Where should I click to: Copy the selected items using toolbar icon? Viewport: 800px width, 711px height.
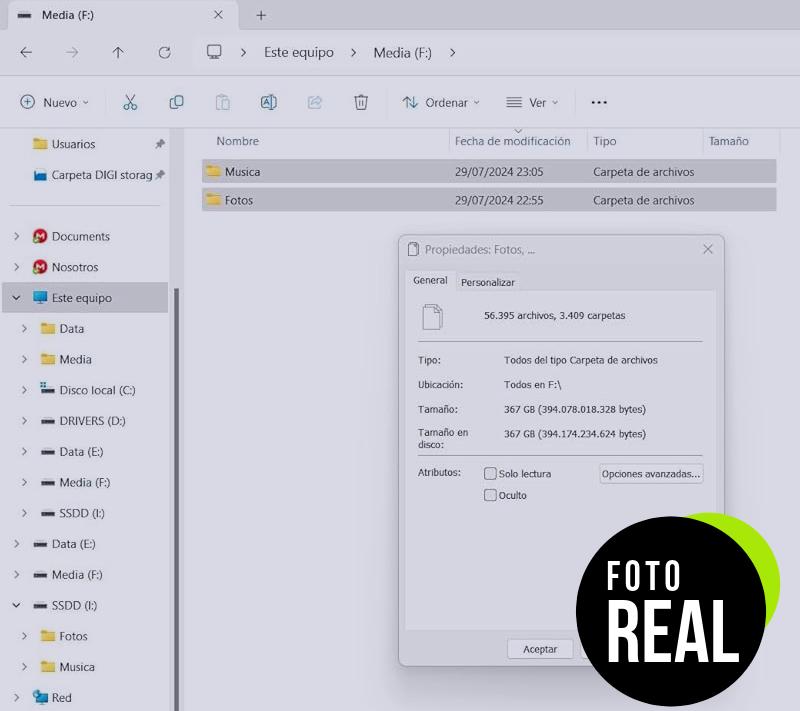pyautogui.click(x=176, y=103)
